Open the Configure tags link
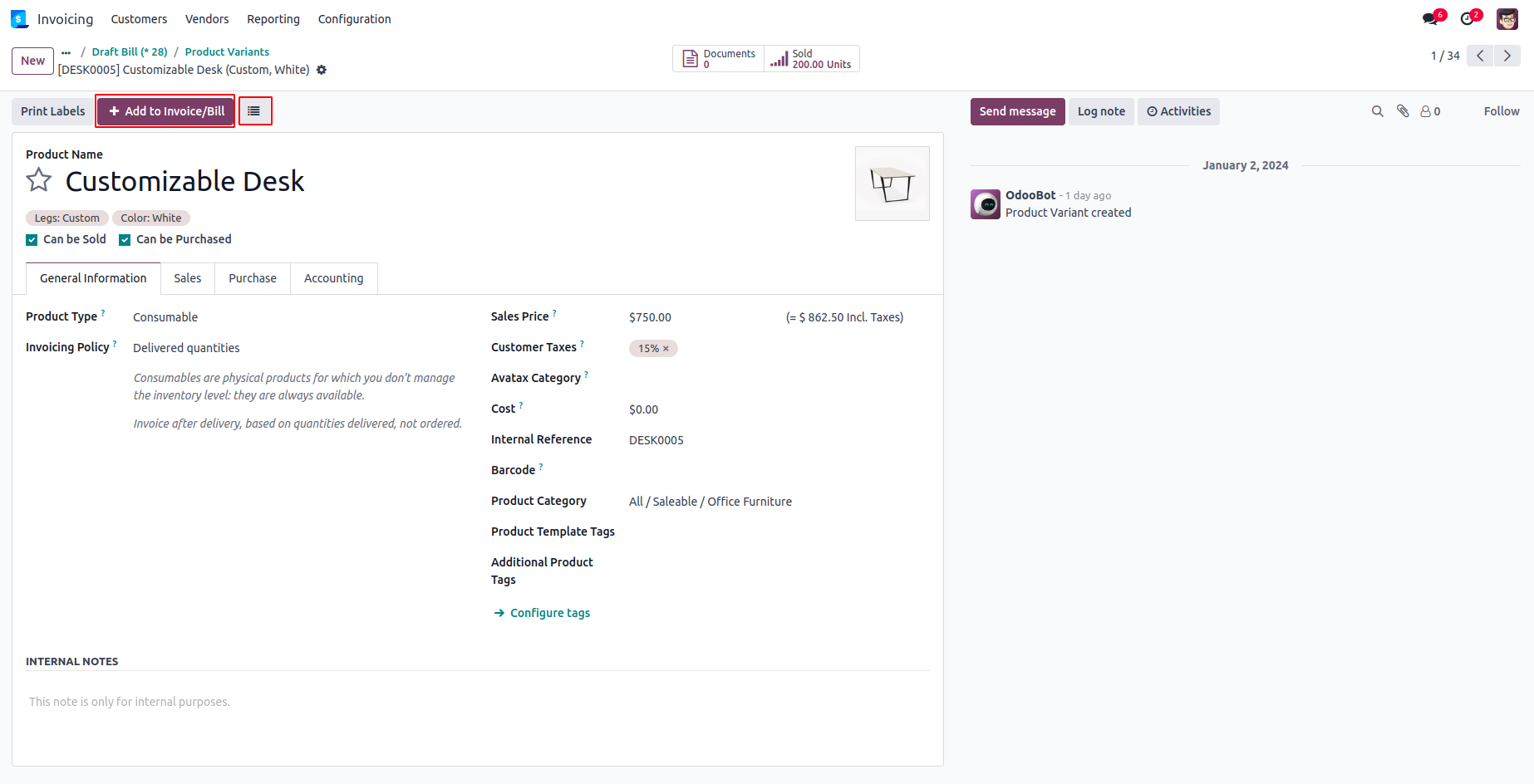The image size is (1534, 784). [x=542, y=613]
